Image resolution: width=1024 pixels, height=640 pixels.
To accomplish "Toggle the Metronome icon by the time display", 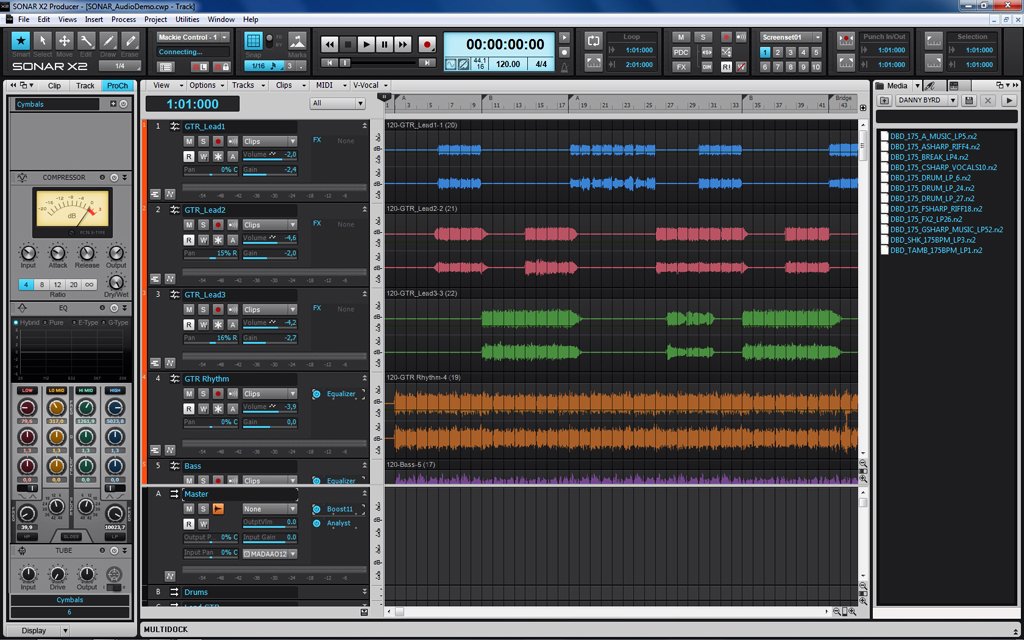I will [x=565, y=67].
